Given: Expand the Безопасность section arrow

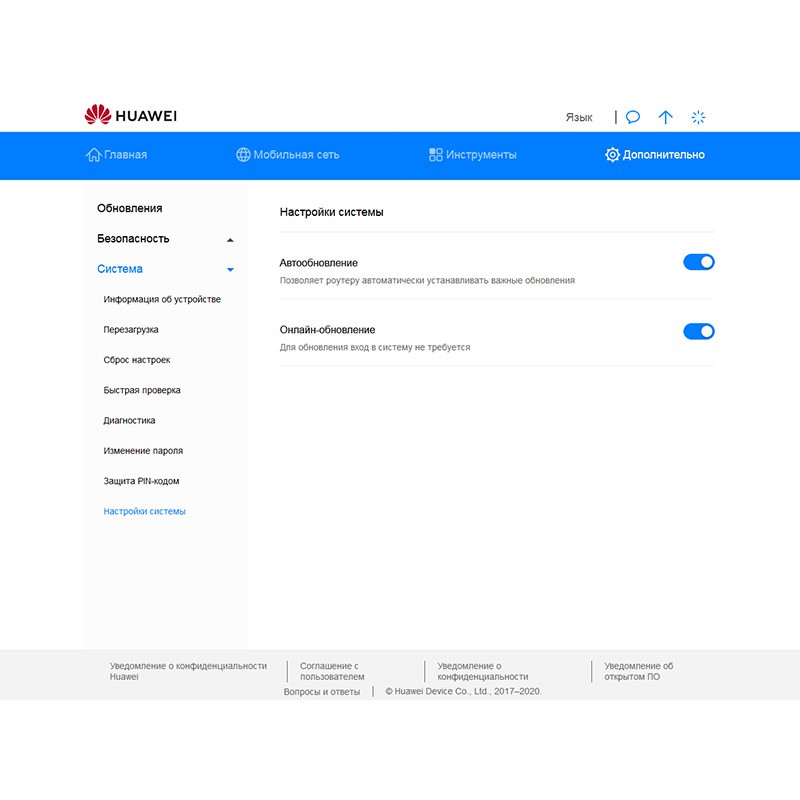Looking at the screenshot, I should tap(230, 240).
